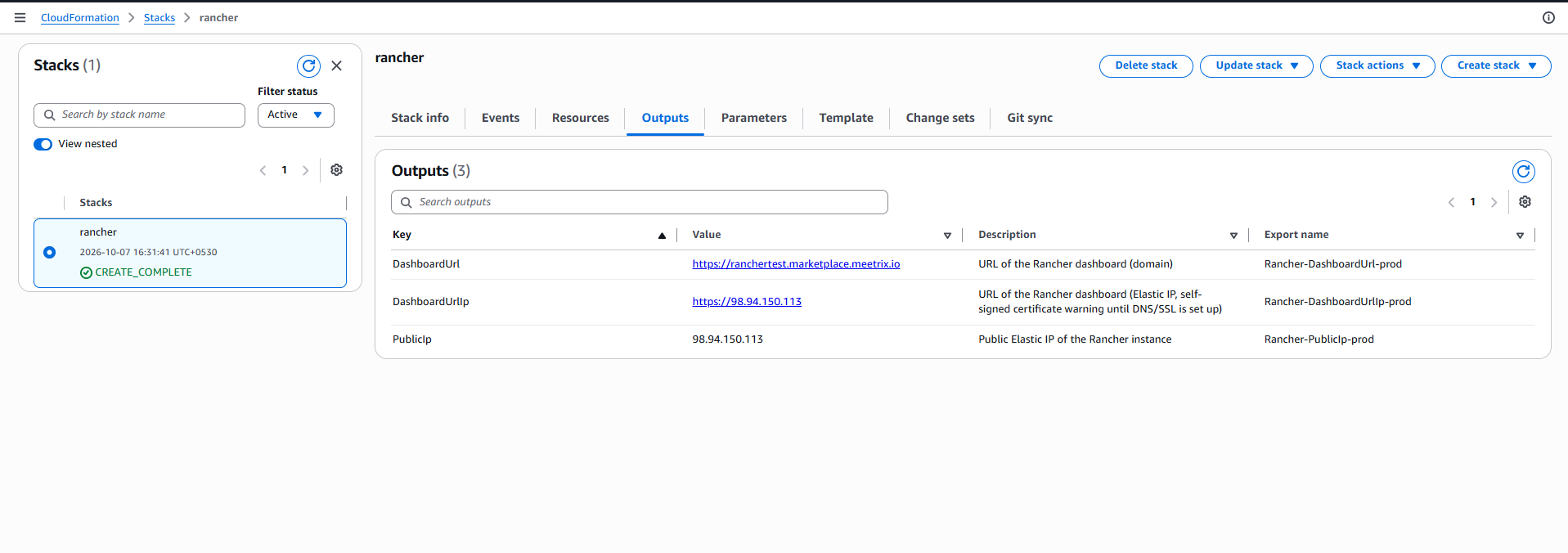Image resolution: width=1568 pixels, height=553 pixels.
Task: Click the CREATE_COMPLETE status text
Action: tap(143, 272)
